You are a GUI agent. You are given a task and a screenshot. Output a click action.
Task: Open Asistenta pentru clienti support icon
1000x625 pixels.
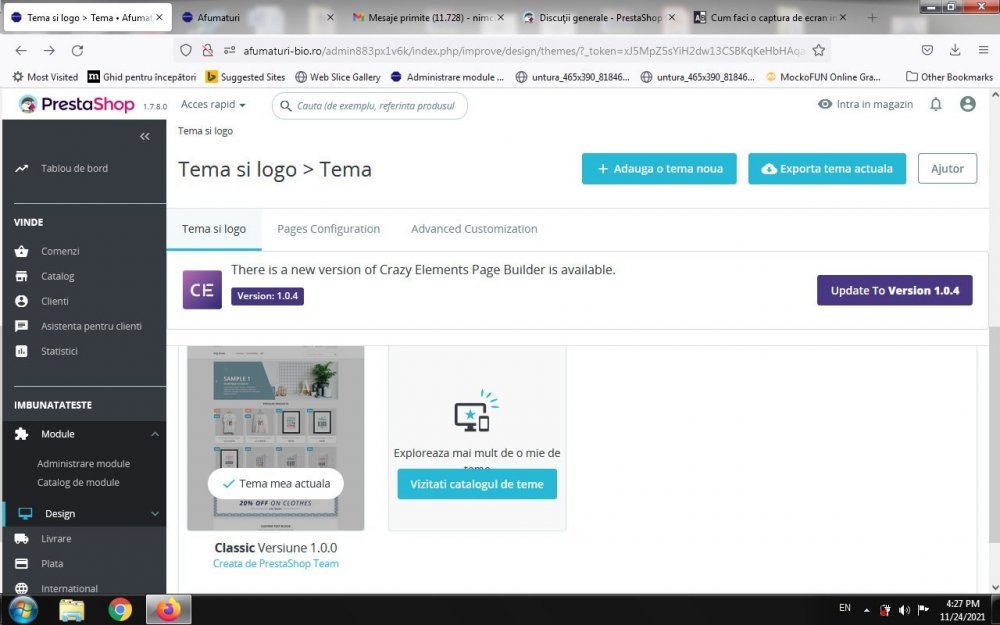[x=22, y=326]
